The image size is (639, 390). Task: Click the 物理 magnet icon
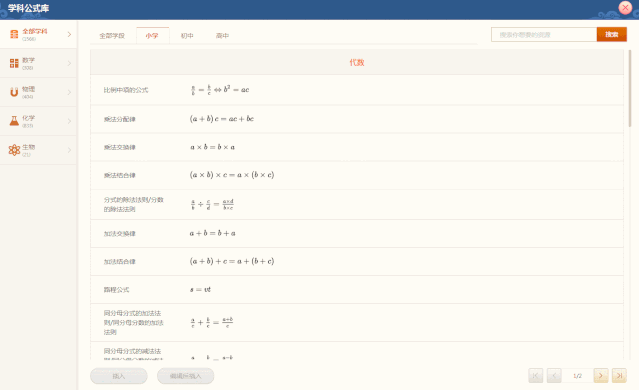coord(14,93)
